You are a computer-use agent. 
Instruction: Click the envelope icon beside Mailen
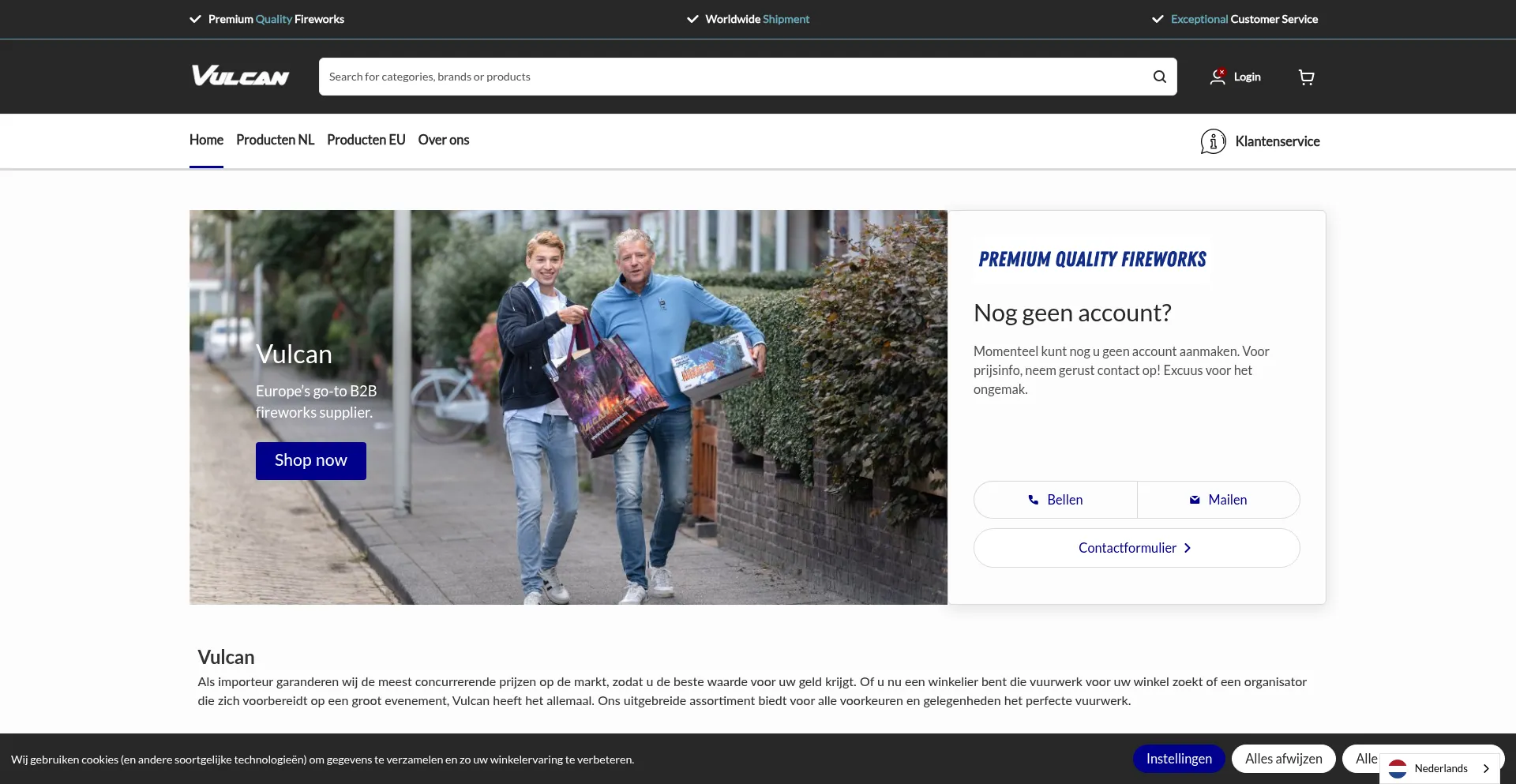(1195, 500)
